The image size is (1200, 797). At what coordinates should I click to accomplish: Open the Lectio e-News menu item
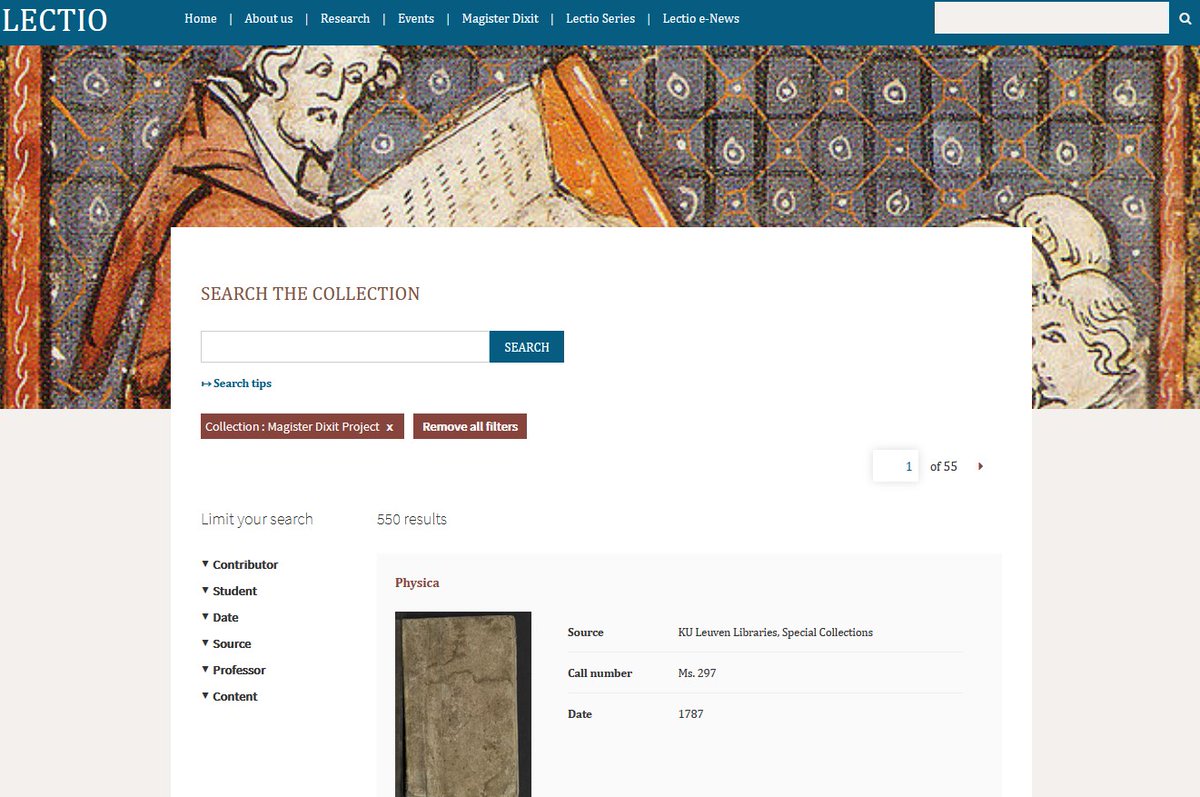coord(701,18)
